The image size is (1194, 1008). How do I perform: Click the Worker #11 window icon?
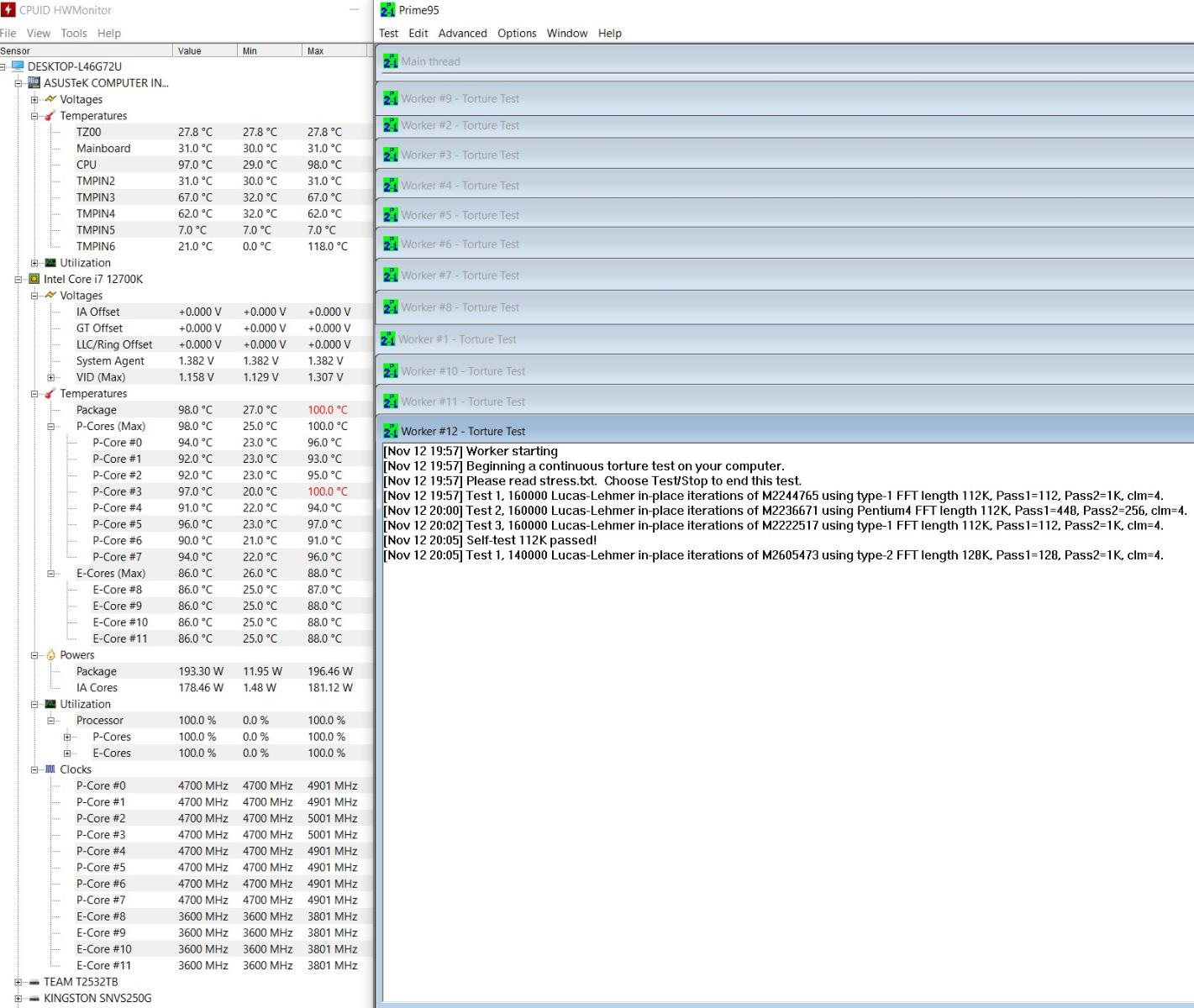point(391,402)
